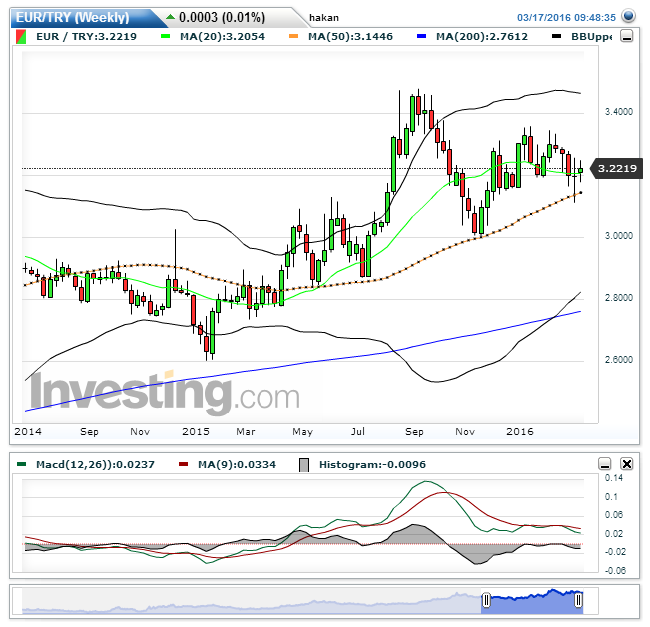The width and height of the screenshot is (650, 627).
Task: Click the 2.6000 price axis label
Action: 618,359
